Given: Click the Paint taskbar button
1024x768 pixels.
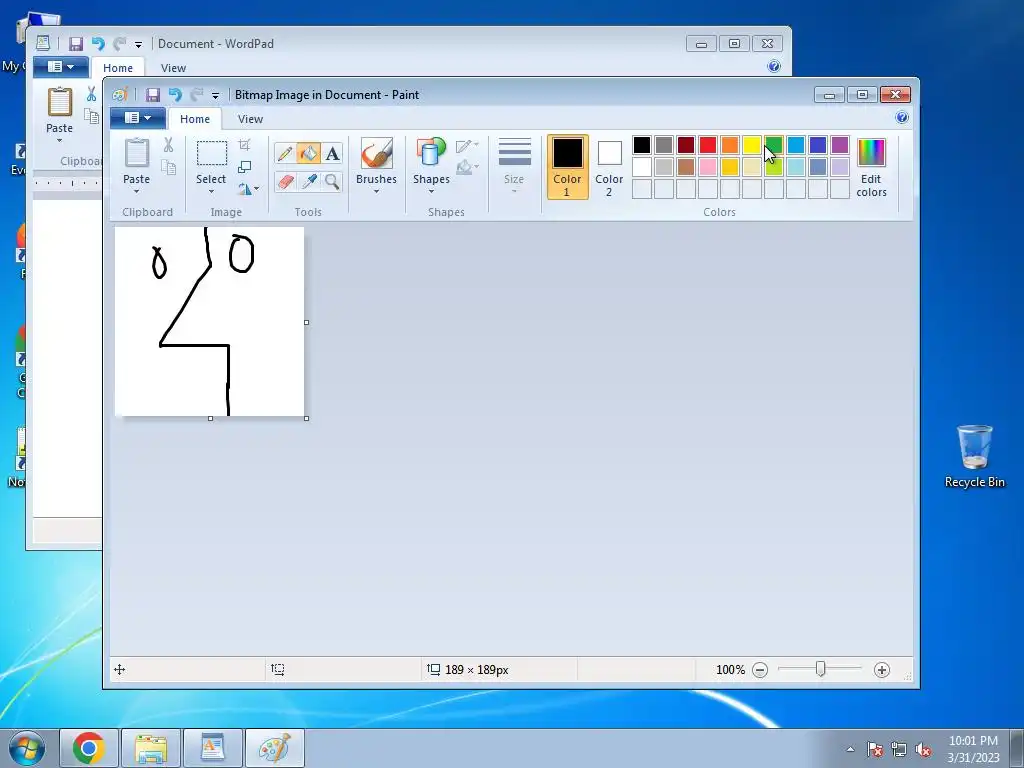Looking at the screenshot, I should point(275,748).
